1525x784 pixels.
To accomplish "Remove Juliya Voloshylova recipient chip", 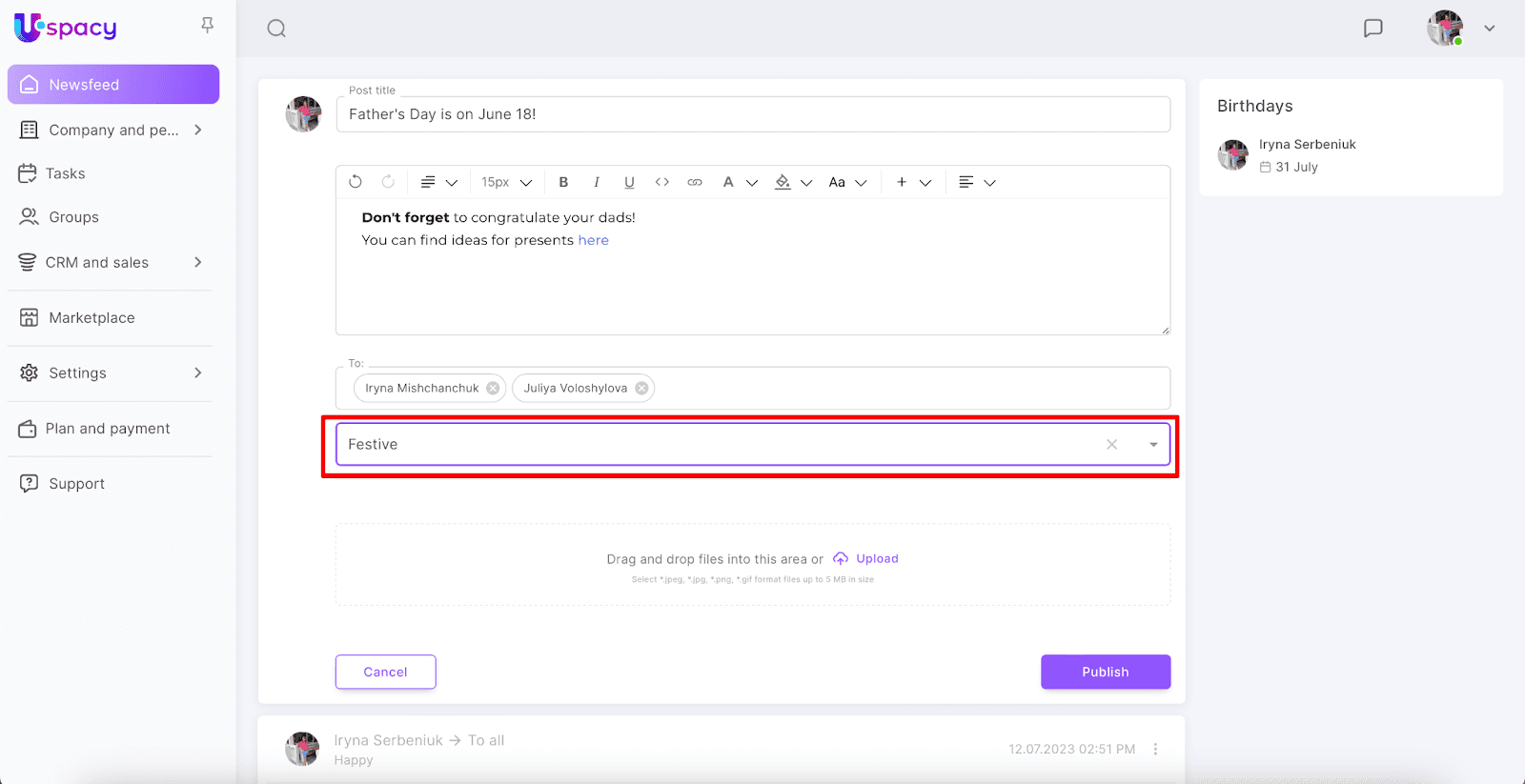I will click(x=642, y=389).
